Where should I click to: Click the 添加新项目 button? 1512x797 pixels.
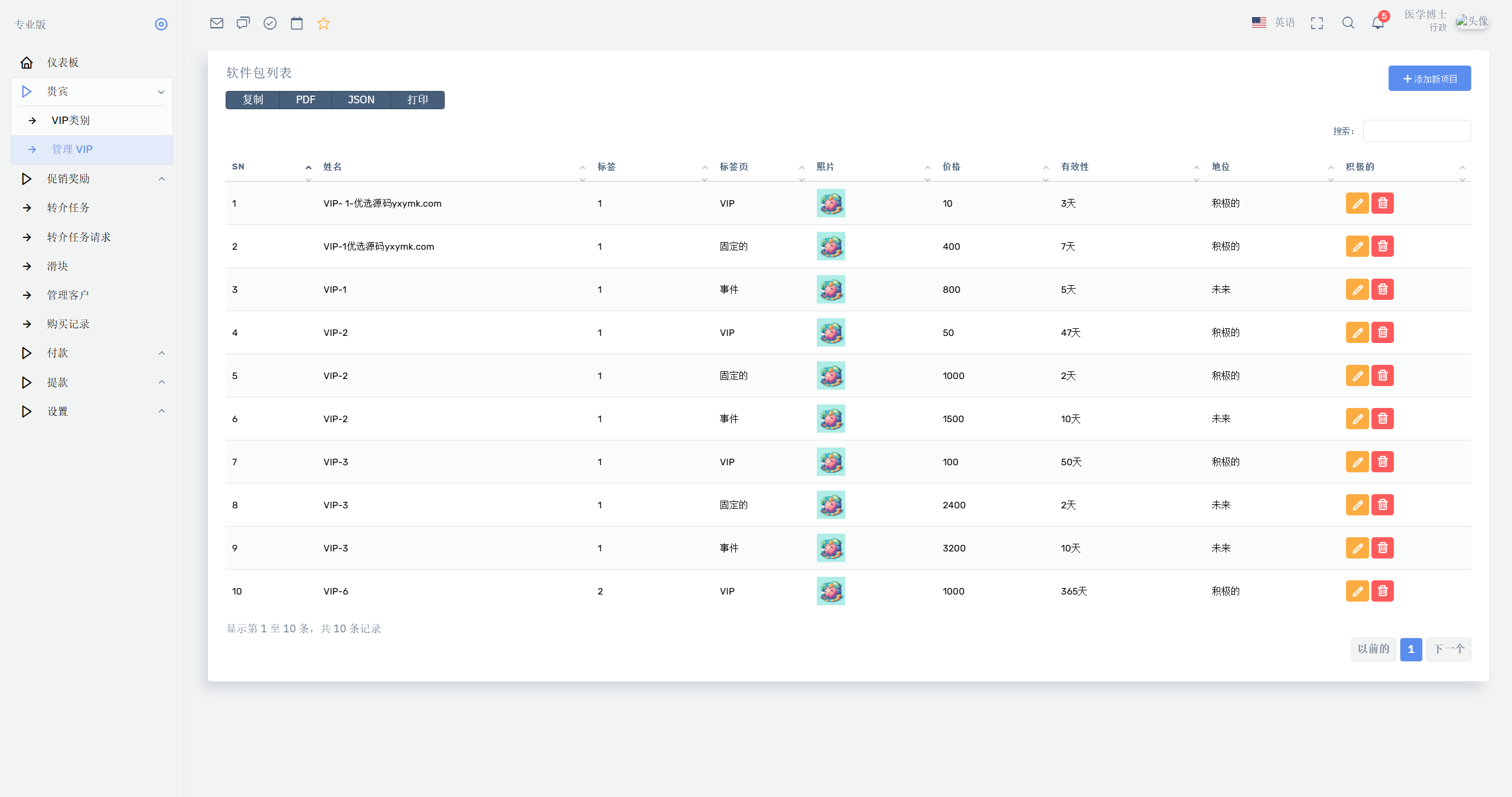click(1429, 79)
